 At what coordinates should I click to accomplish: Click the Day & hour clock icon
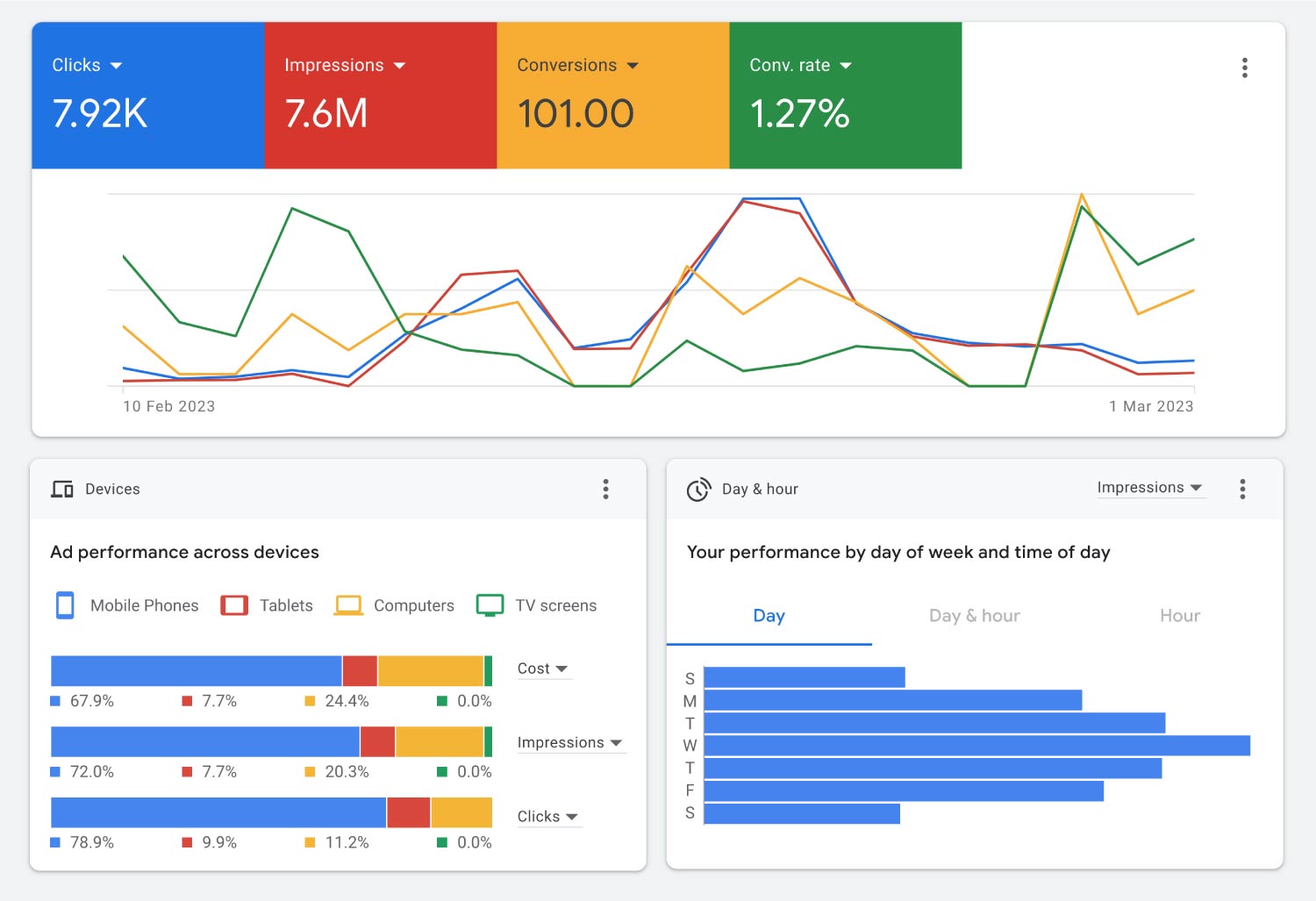pos(698,490)
